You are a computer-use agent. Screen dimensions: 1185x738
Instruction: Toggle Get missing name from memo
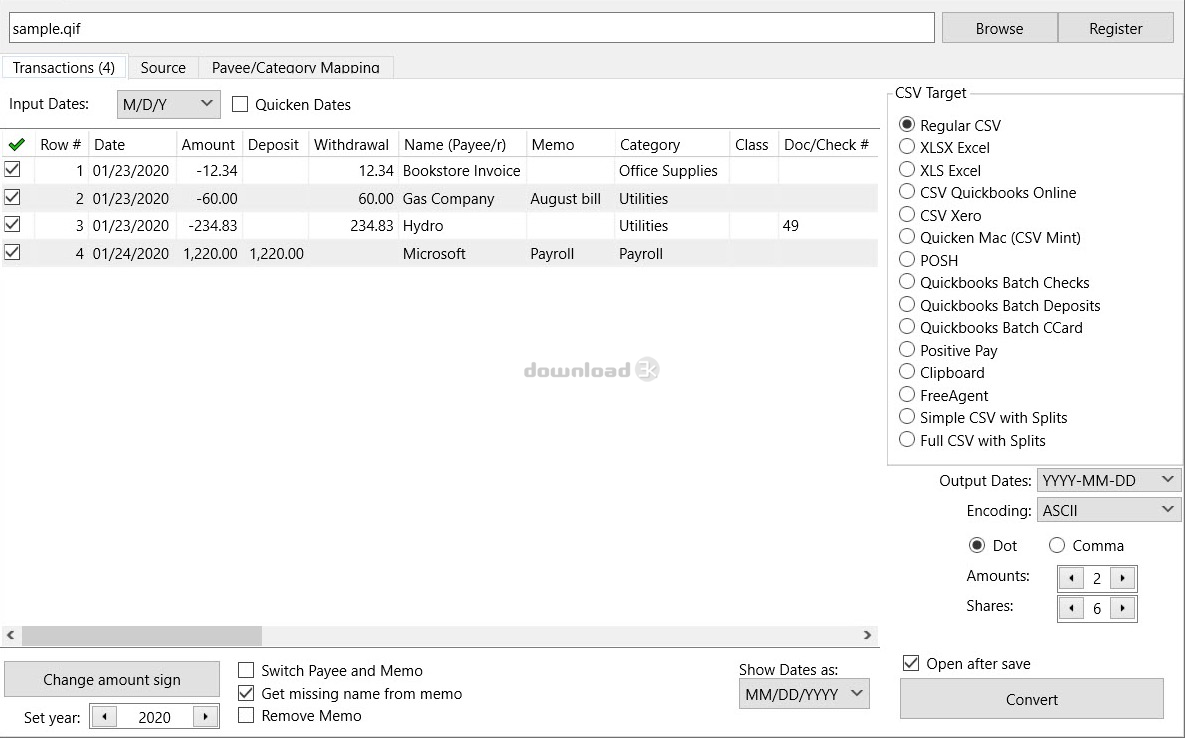click(246, 693)
